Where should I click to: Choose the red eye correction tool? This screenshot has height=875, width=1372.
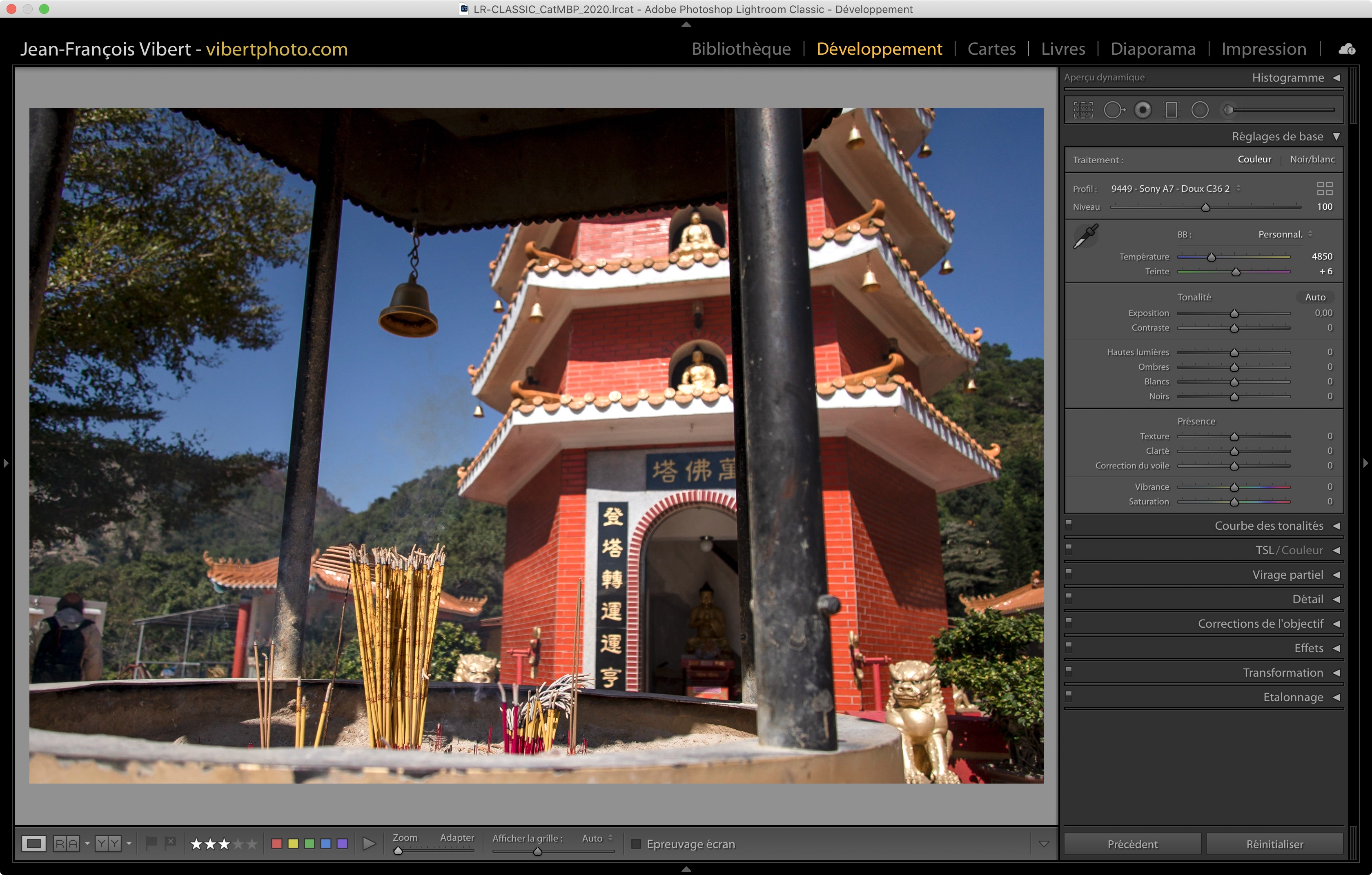point(1143,110)
